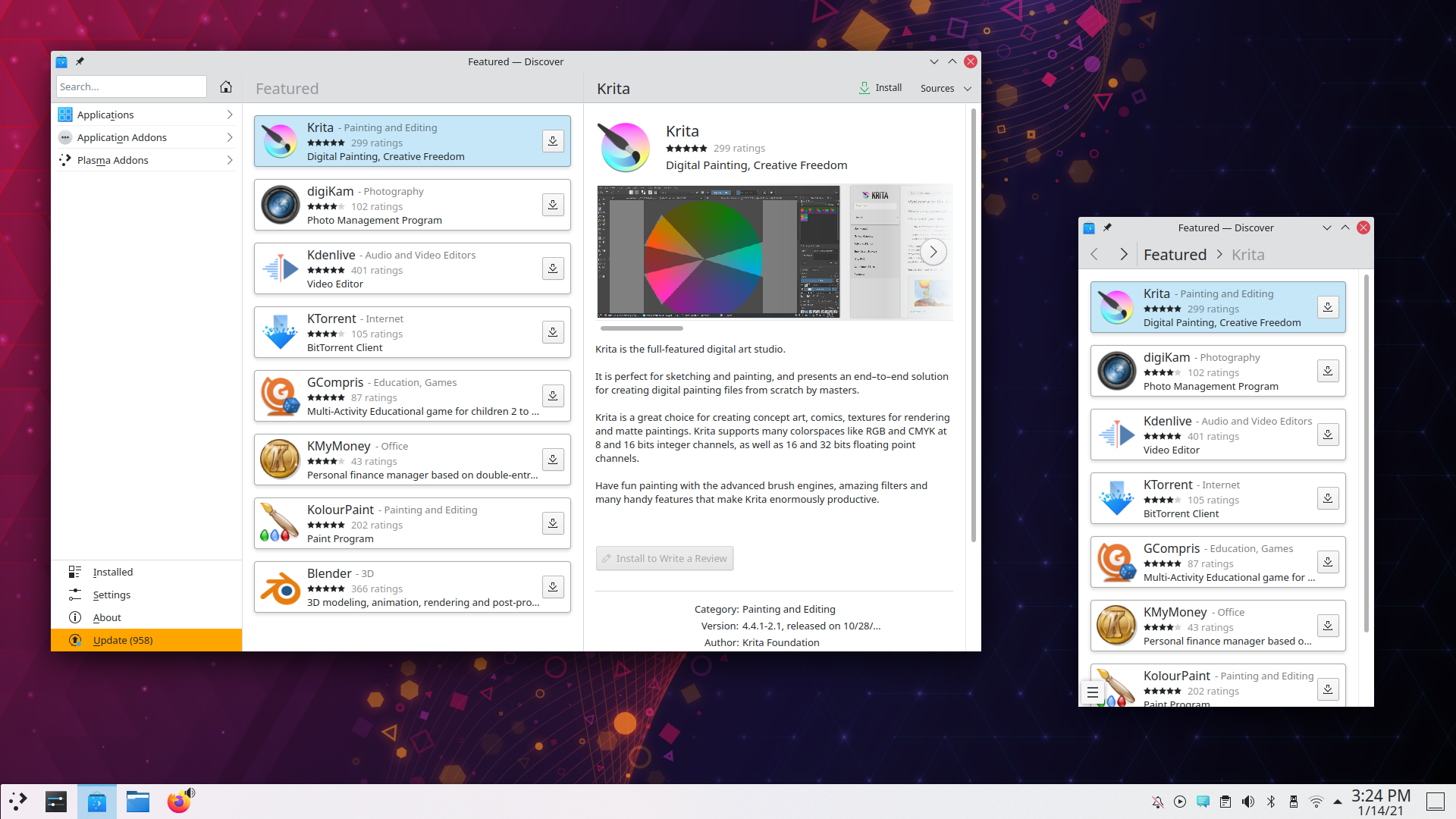Select digiKam entry in large window list
Viewport: 1456px width, 819px height.
pyautogui.click(x=412, y=205)
